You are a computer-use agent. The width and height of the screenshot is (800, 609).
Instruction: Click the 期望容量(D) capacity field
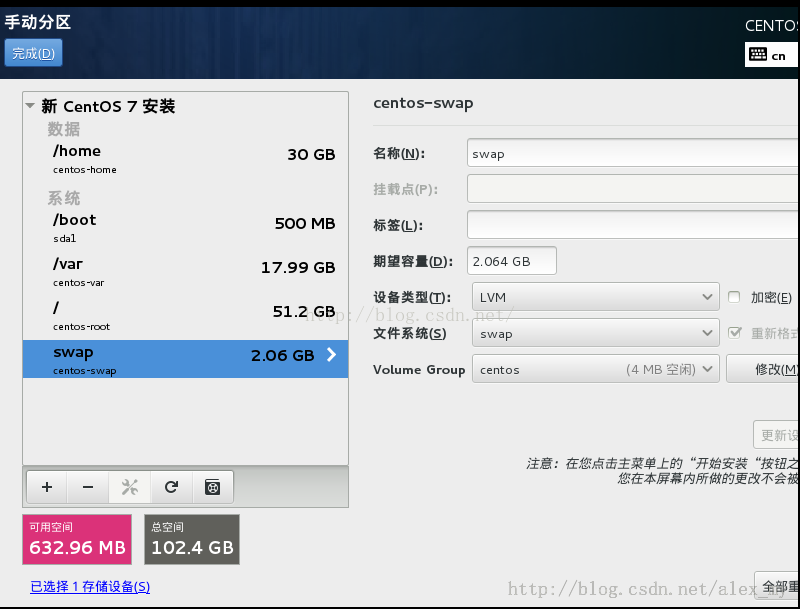point(512,261)
